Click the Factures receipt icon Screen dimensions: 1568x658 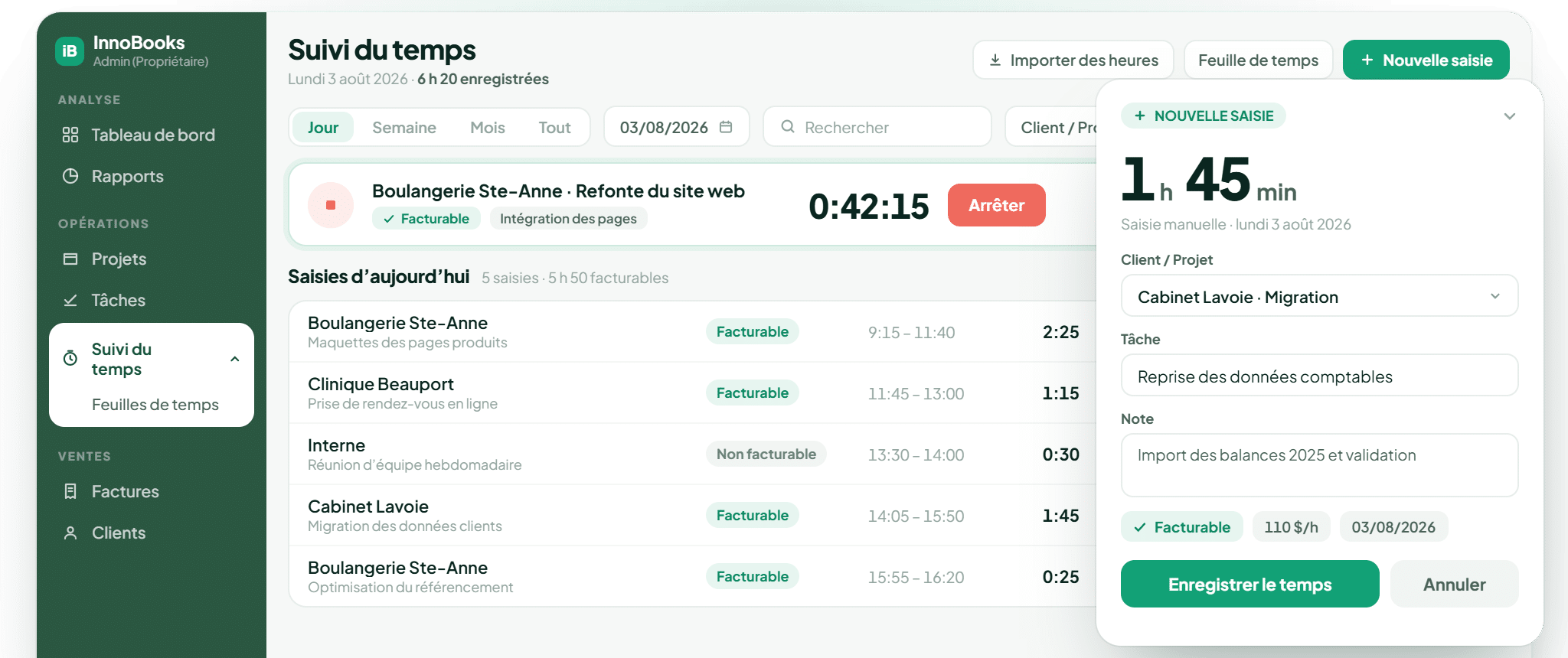(x=70, y=491)
